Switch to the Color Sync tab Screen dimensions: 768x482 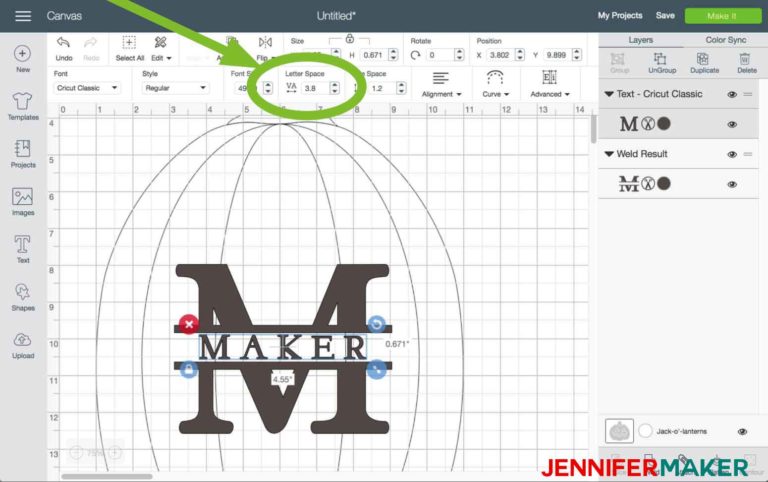tap(725, 40)
